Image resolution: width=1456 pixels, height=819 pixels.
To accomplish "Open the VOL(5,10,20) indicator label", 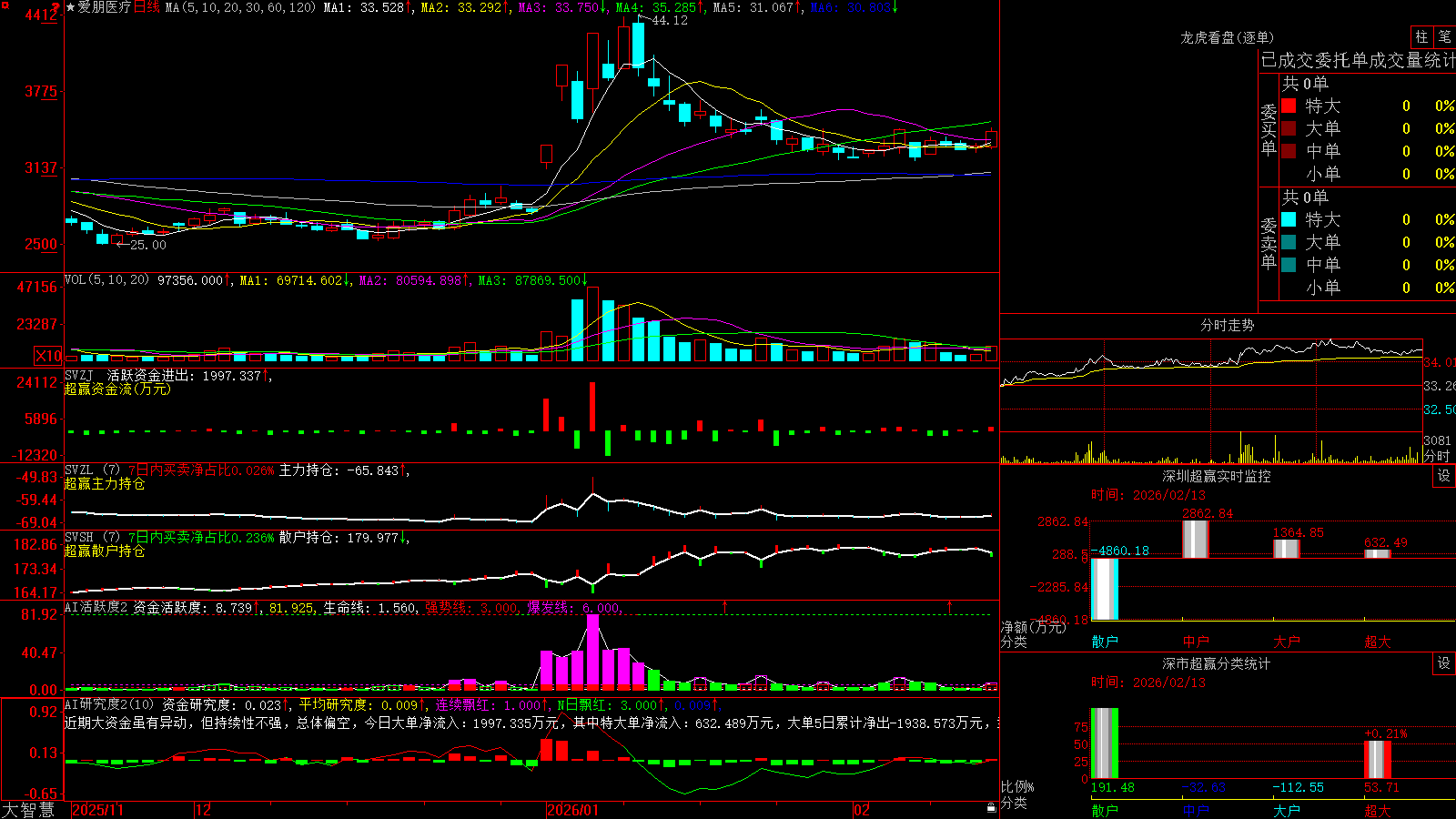I will click(106, 280).
